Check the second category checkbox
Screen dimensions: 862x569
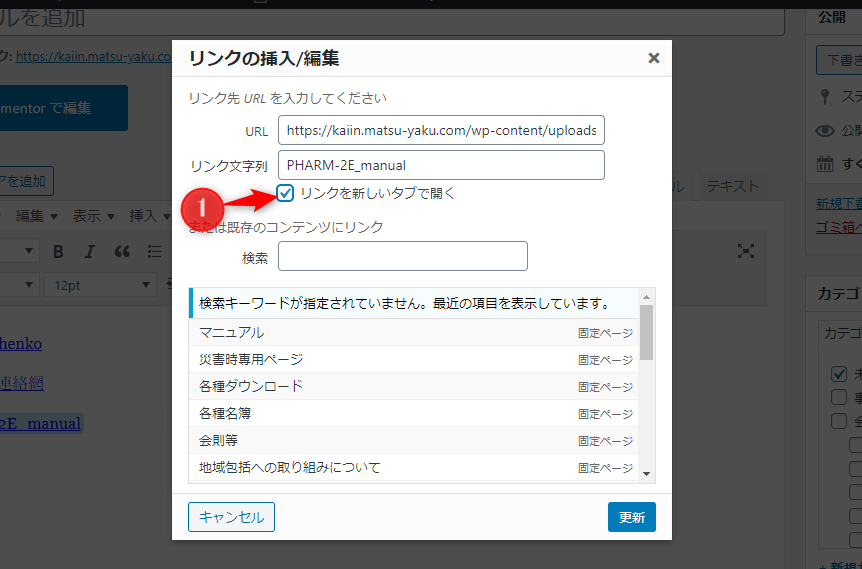[840, 397]
